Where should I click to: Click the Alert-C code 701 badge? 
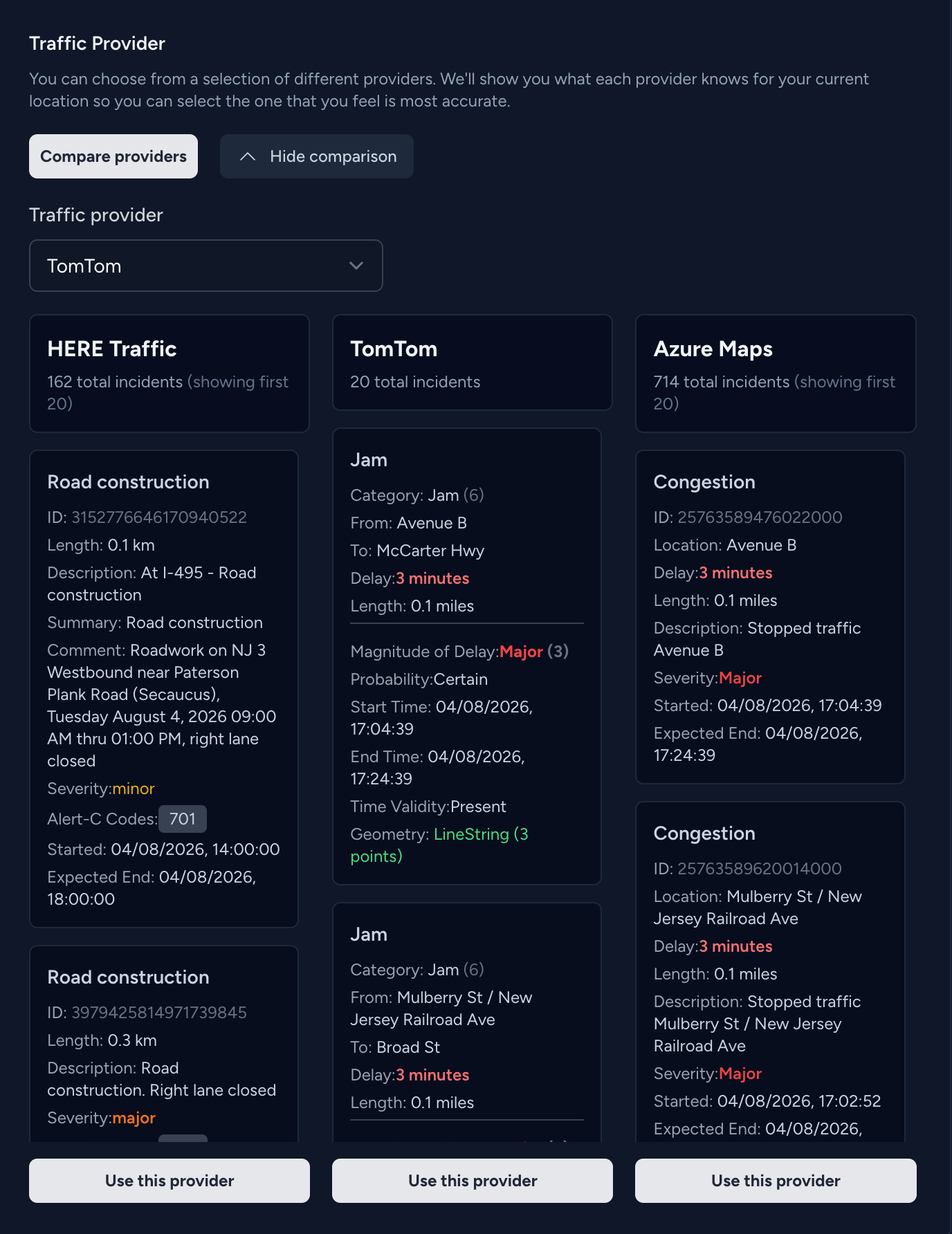183,819
